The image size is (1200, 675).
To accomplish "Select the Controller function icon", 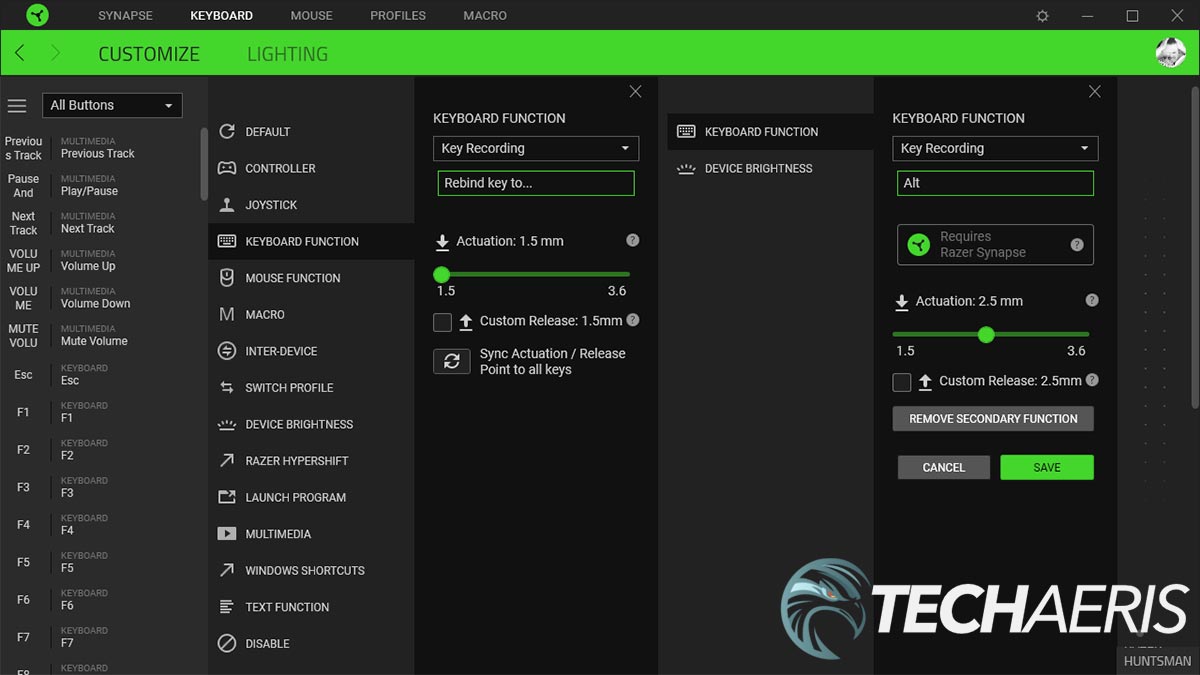I will tap(227, 168).
